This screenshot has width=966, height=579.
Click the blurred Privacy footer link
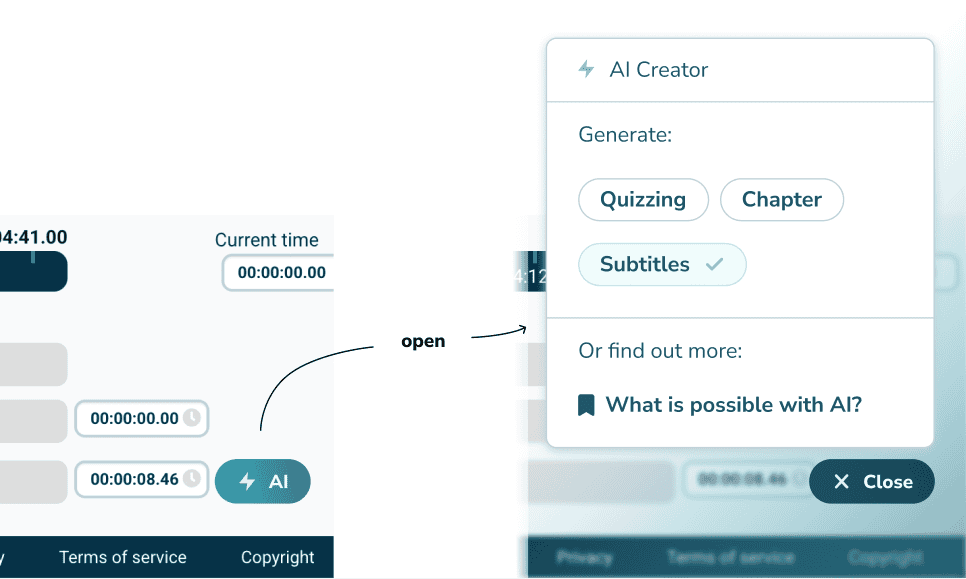click(584, 557)
